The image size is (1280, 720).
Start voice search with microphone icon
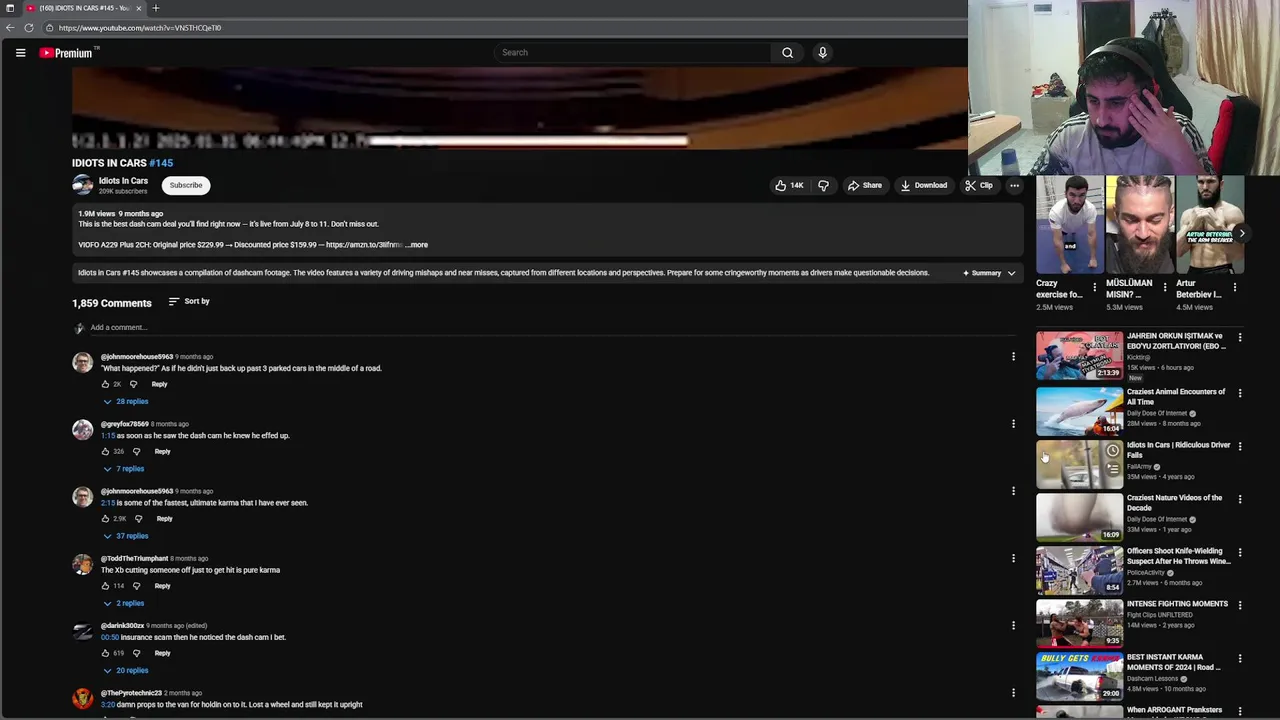822,52
